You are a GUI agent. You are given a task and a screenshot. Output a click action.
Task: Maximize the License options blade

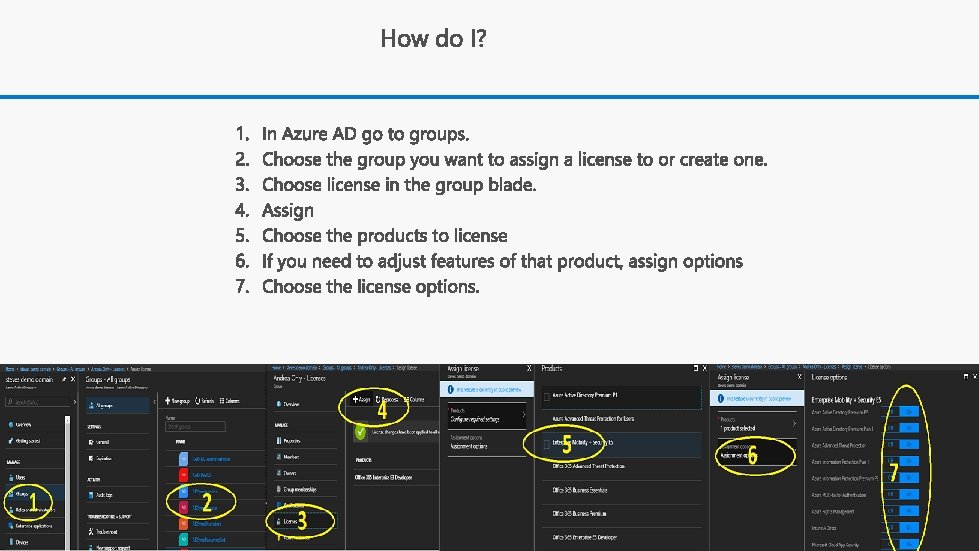click(966, 377)
